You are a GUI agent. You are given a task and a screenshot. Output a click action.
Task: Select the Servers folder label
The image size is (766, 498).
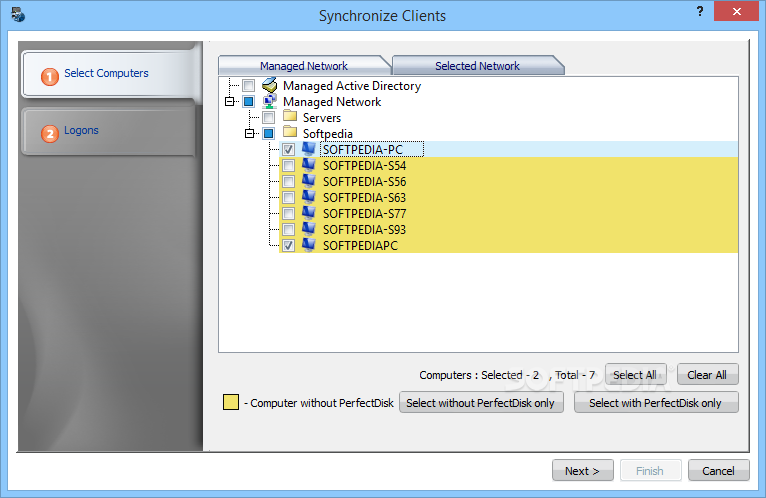point(322,118)
